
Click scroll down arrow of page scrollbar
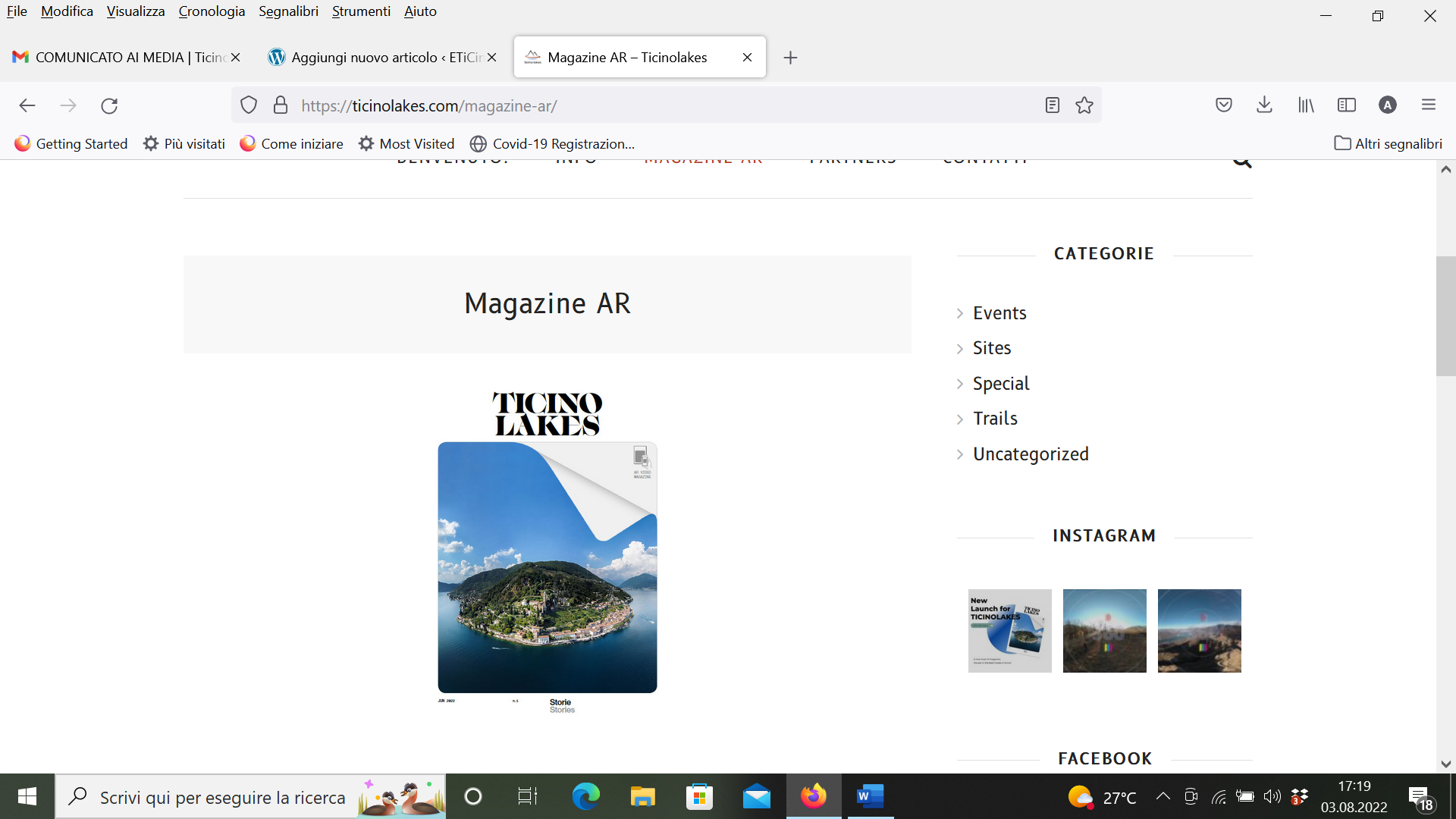point(1445,764)
